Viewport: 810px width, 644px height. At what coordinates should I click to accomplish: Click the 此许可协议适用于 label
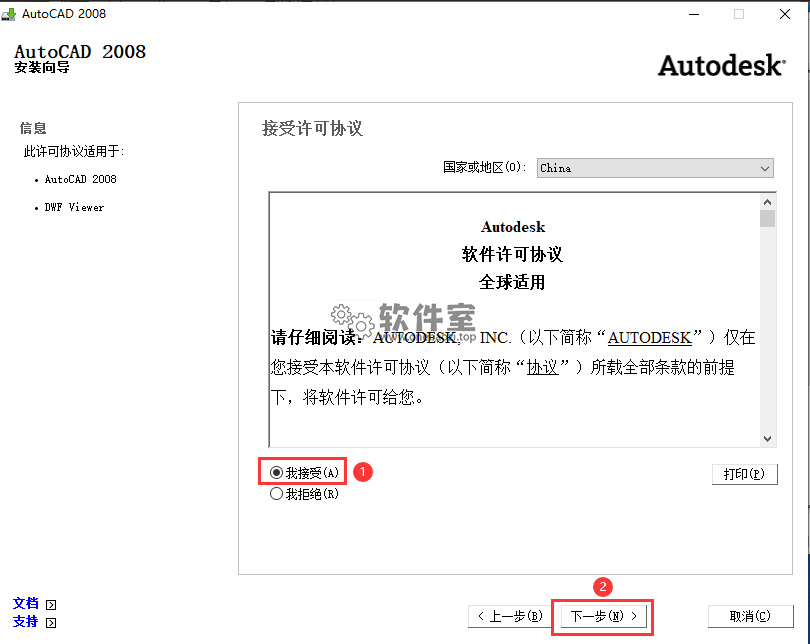pos(74,151)
